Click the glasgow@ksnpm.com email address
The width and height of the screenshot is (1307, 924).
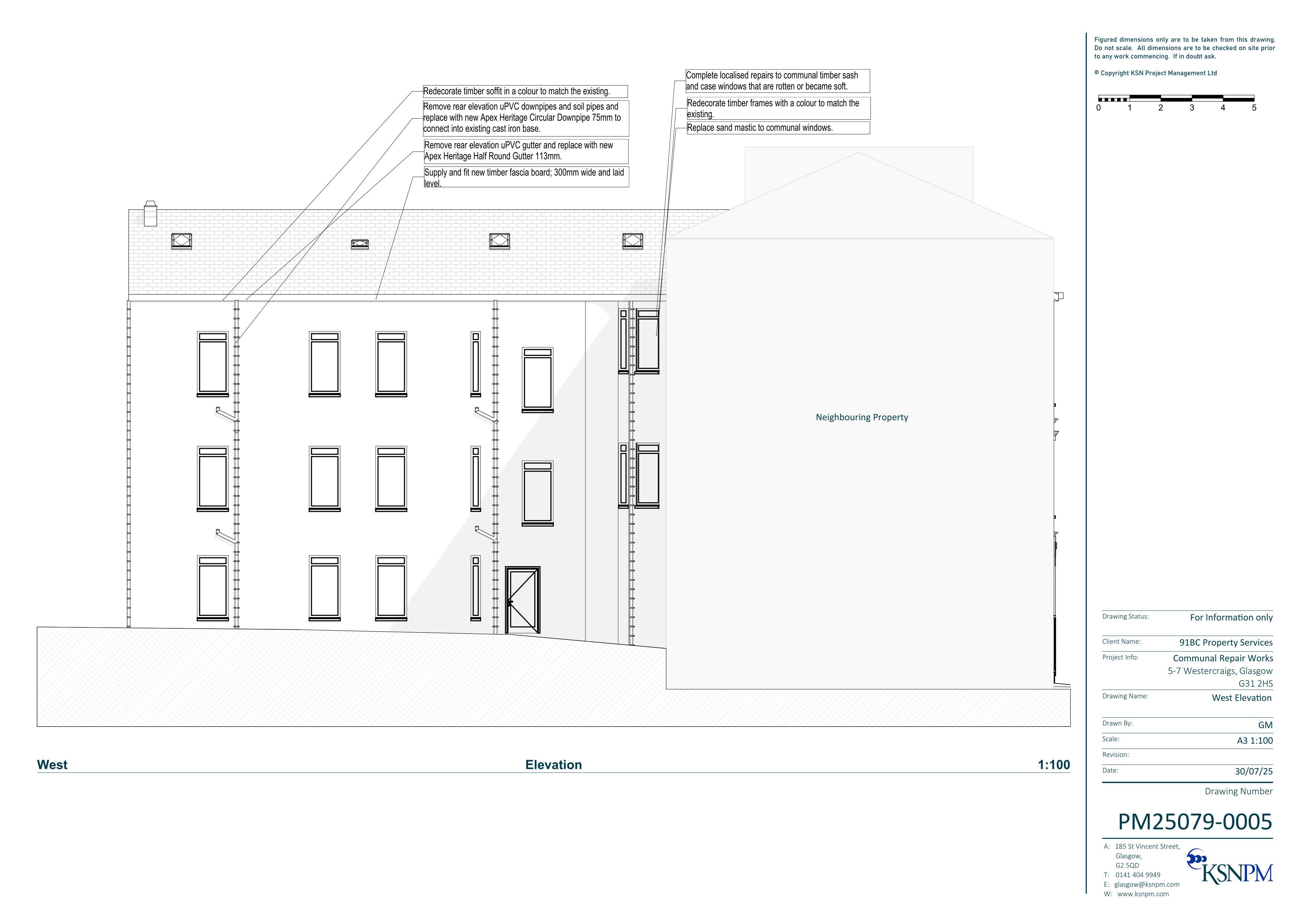(x=1146, y=884)
